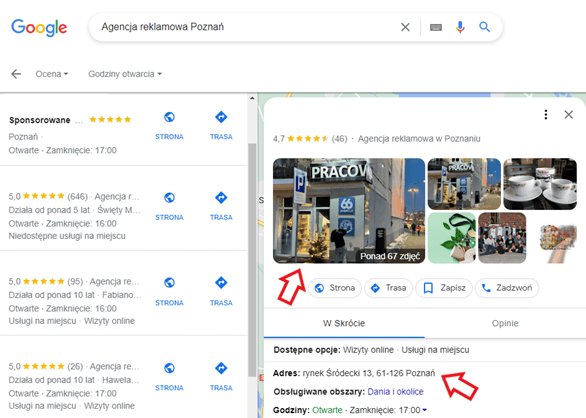Expand Godziny otwarcia filter dropdown
This screenshot has height=418, width=586.
(x=125, y=74)
